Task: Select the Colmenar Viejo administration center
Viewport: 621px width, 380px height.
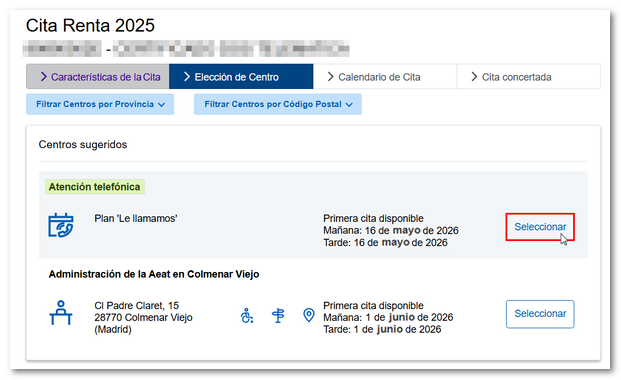Action: point(540,314)
